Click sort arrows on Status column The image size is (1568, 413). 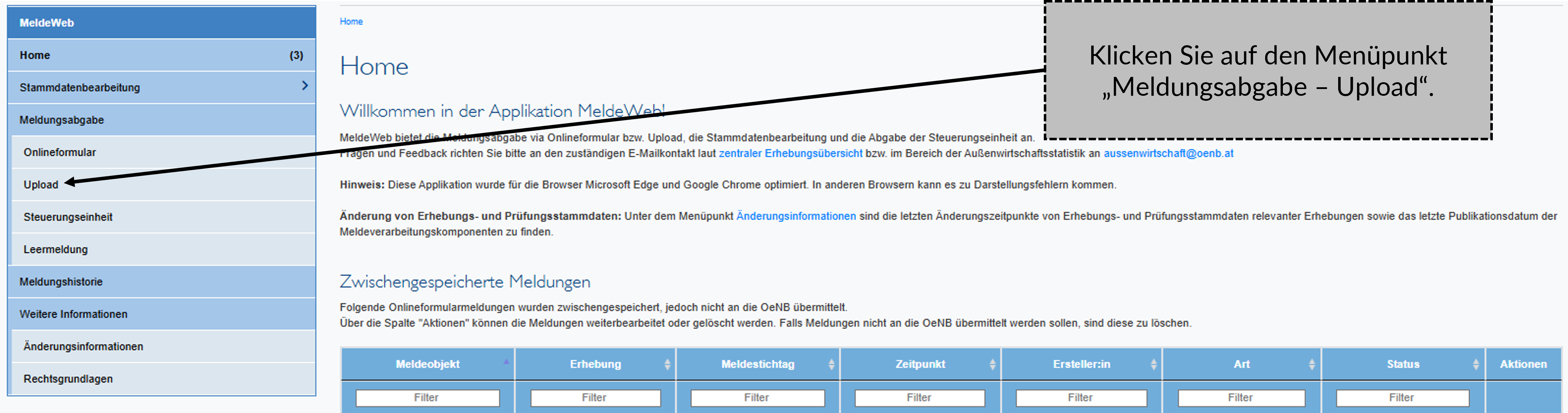[1475, 364]
